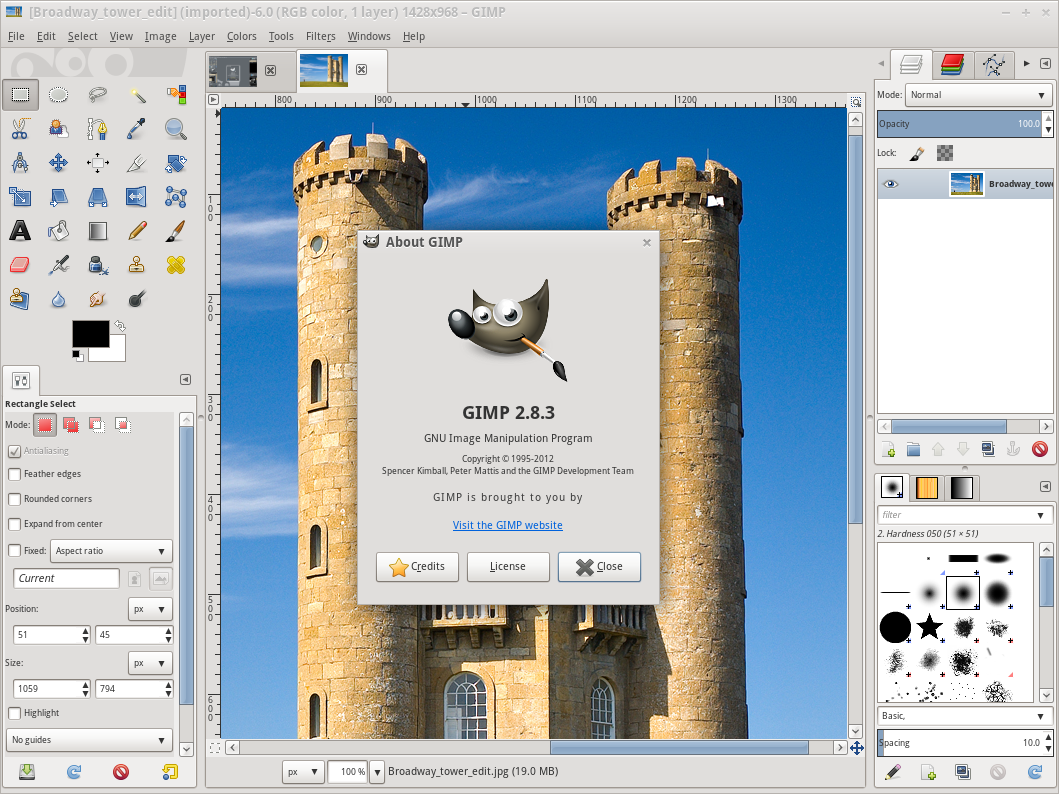Screen dimensions: 1059x794
Task: Select the Eraser tool
Action: [x=20, y=265]
